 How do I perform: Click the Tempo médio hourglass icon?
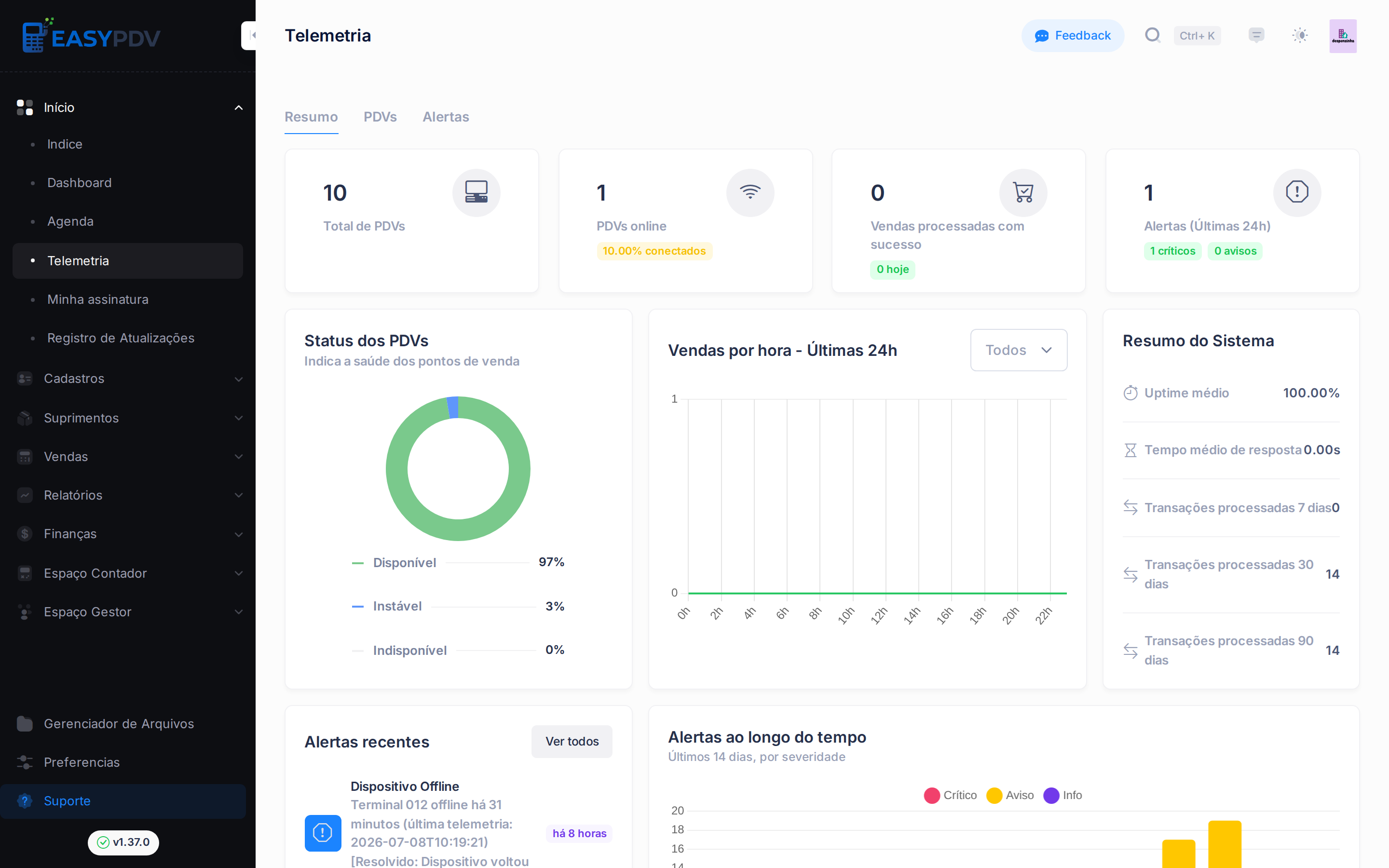click(x=1130, y=450)
